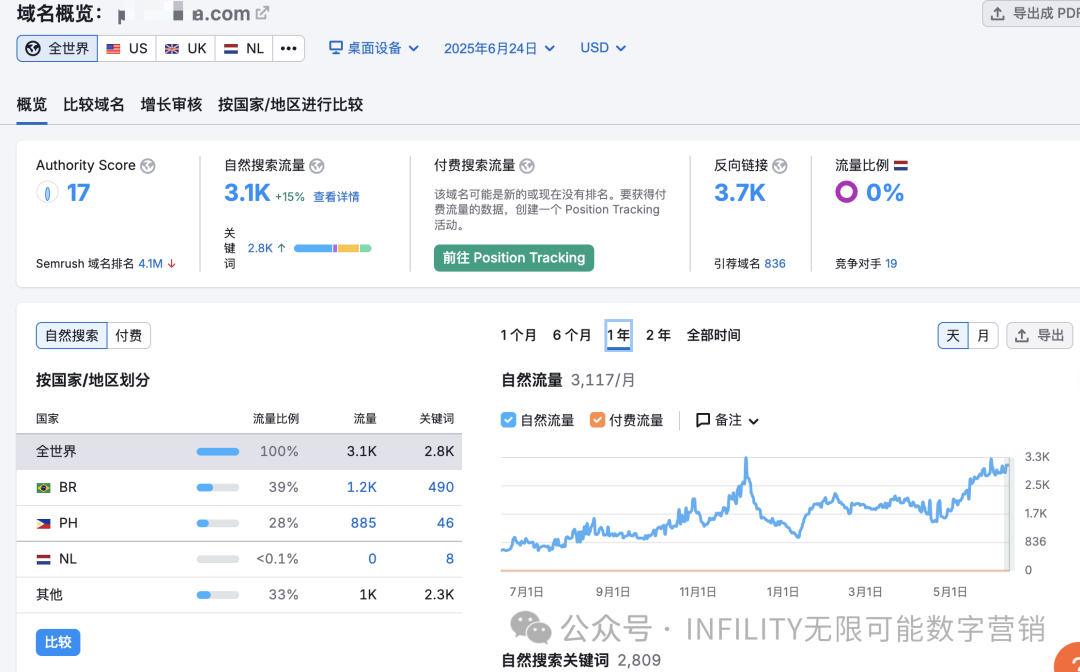1080x672 pixels.
Task: Click the NL keywords value 8
Action: pyautogui.click(x=450, y=559)
